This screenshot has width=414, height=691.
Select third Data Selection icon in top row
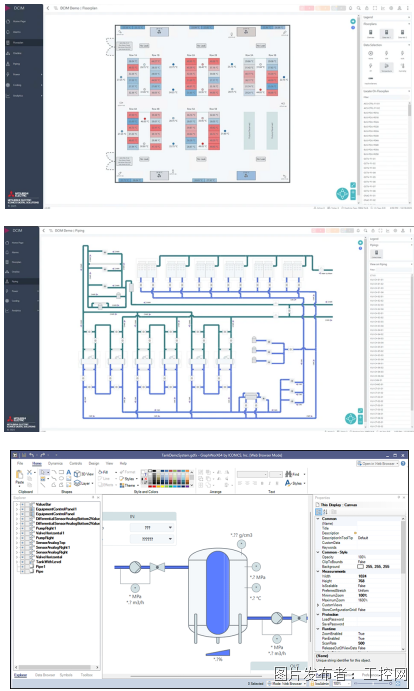[402, 54]
